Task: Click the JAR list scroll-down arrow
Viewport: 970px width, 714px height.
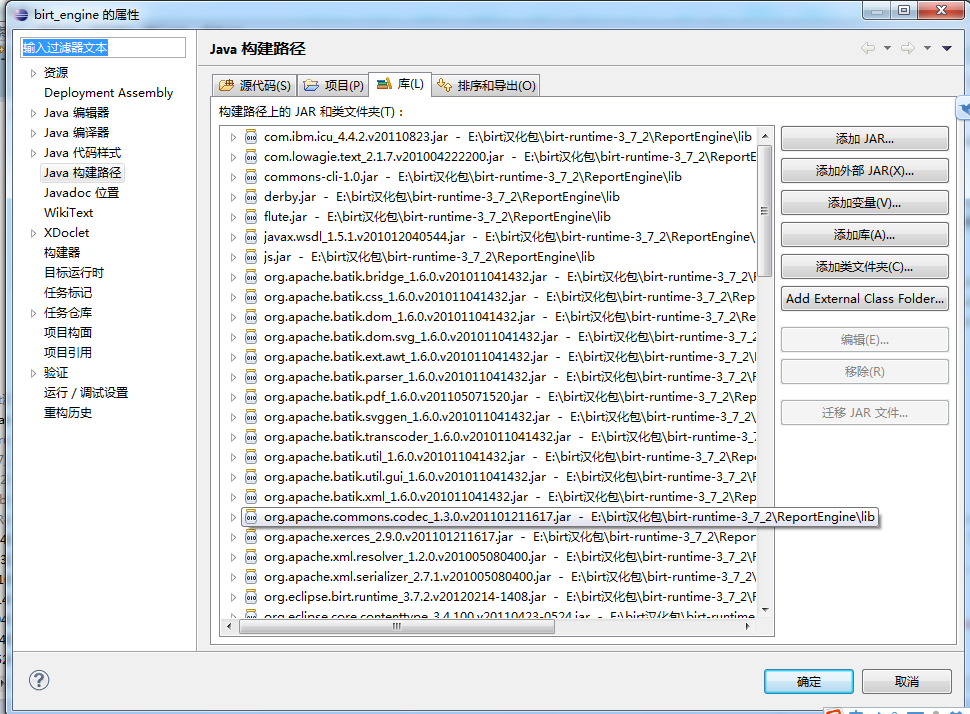Action: click(x=765, y=610)
